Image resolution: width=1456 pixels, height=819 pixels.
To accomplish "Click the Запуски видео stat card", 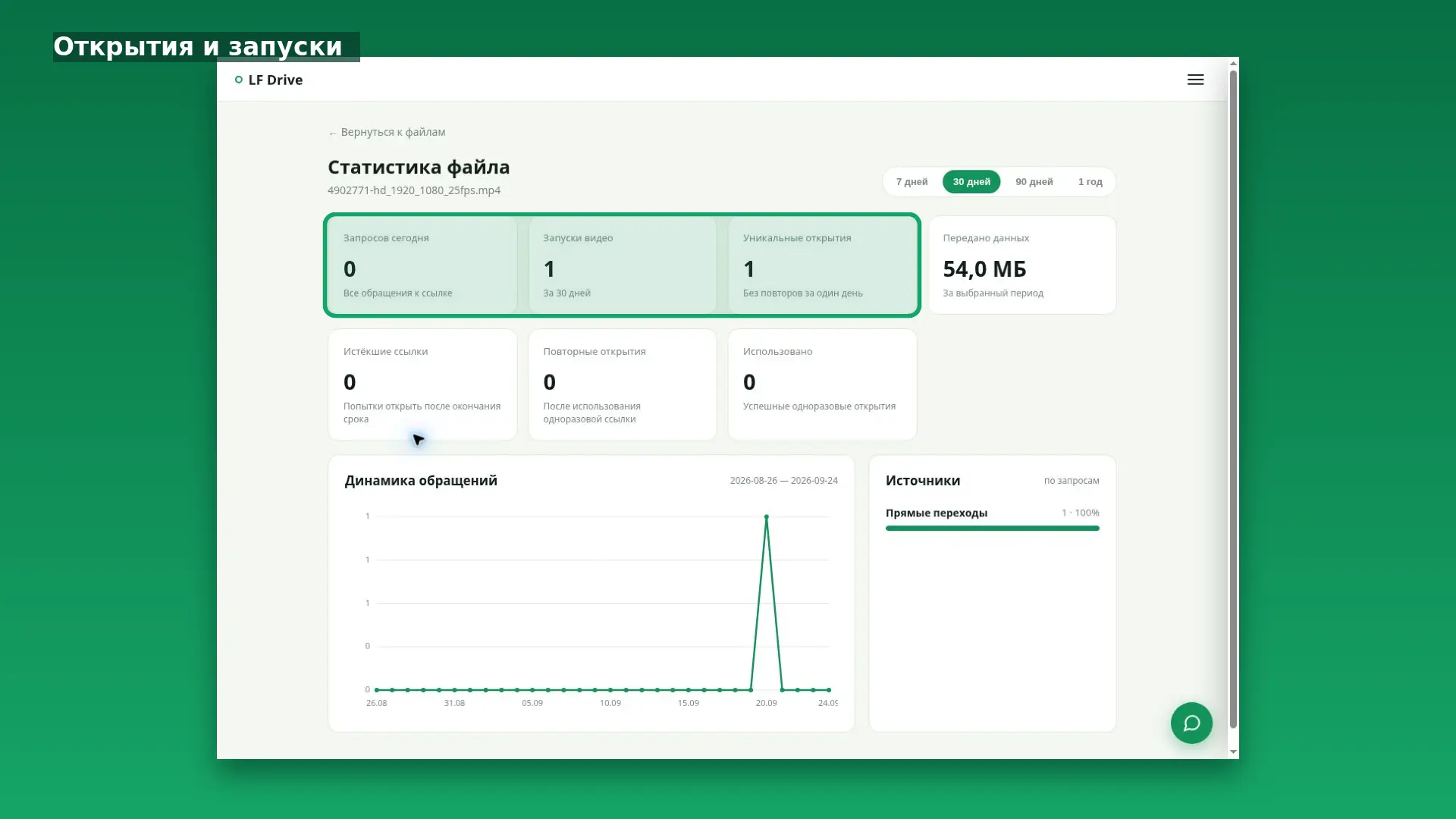I will (x=623, y=265).
